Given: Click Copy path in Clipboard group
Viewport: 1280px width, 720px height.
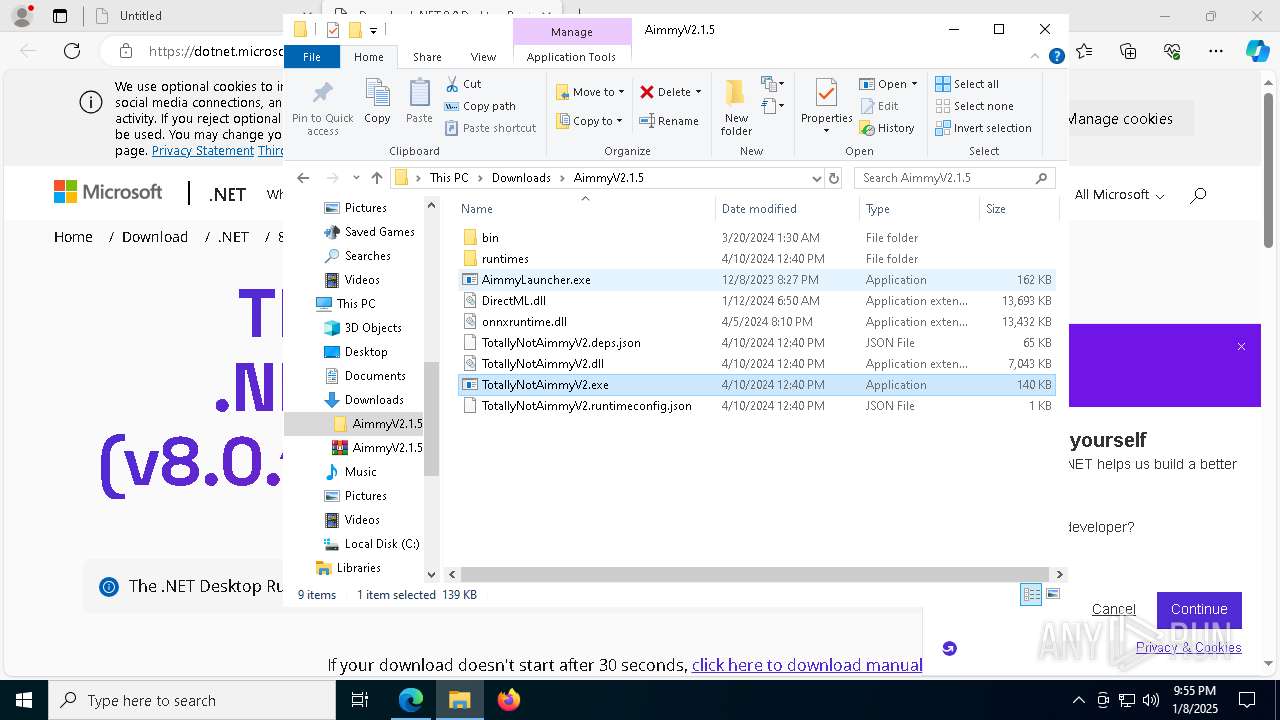Looking at the screenshot, I should [x=480, y=106].
